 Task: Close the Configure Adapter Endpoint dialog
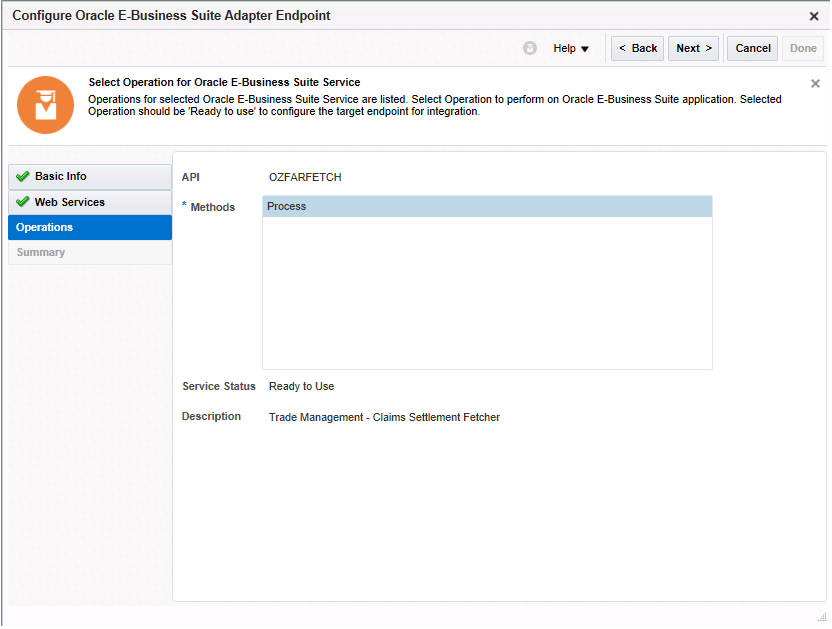(813, 16)
